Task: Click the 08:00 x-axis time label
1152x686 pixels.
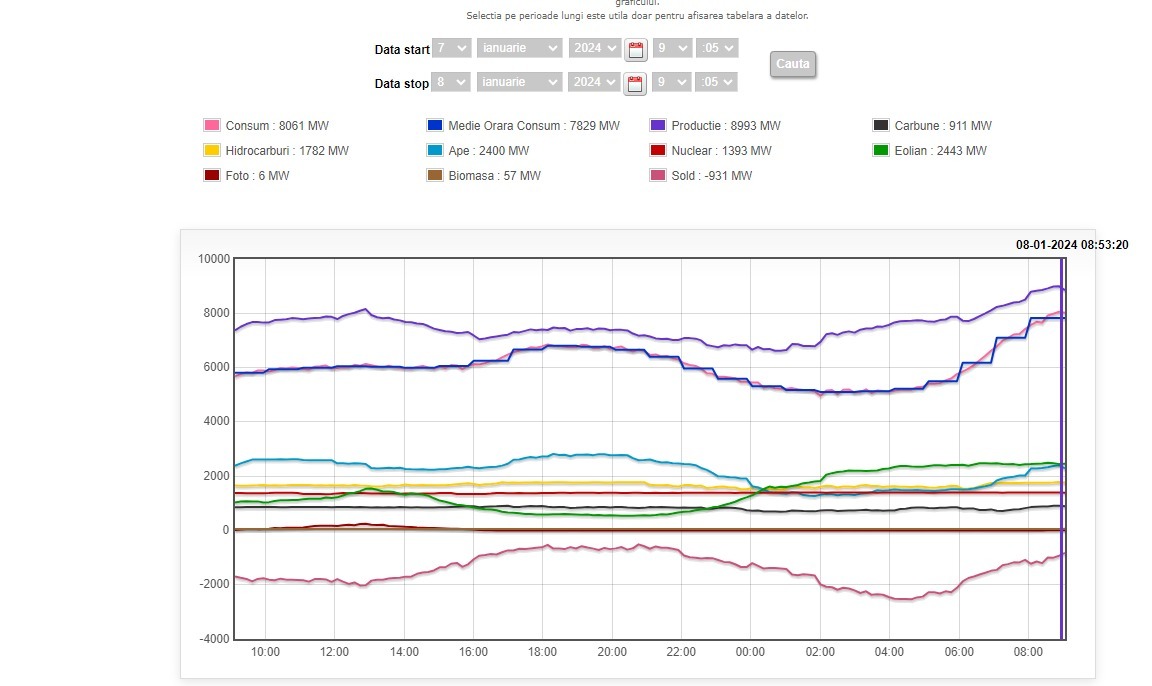Action: (1028, 651)
